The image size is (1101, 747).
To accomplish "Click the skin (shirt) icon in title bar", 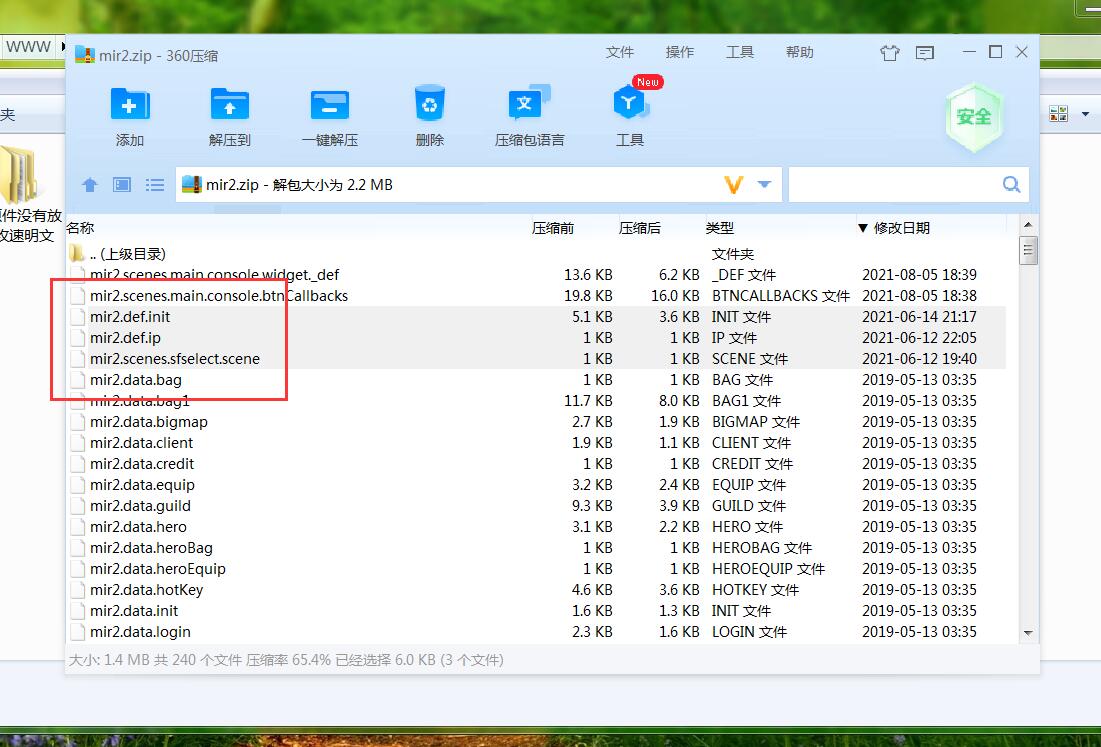I will (889, 53).
